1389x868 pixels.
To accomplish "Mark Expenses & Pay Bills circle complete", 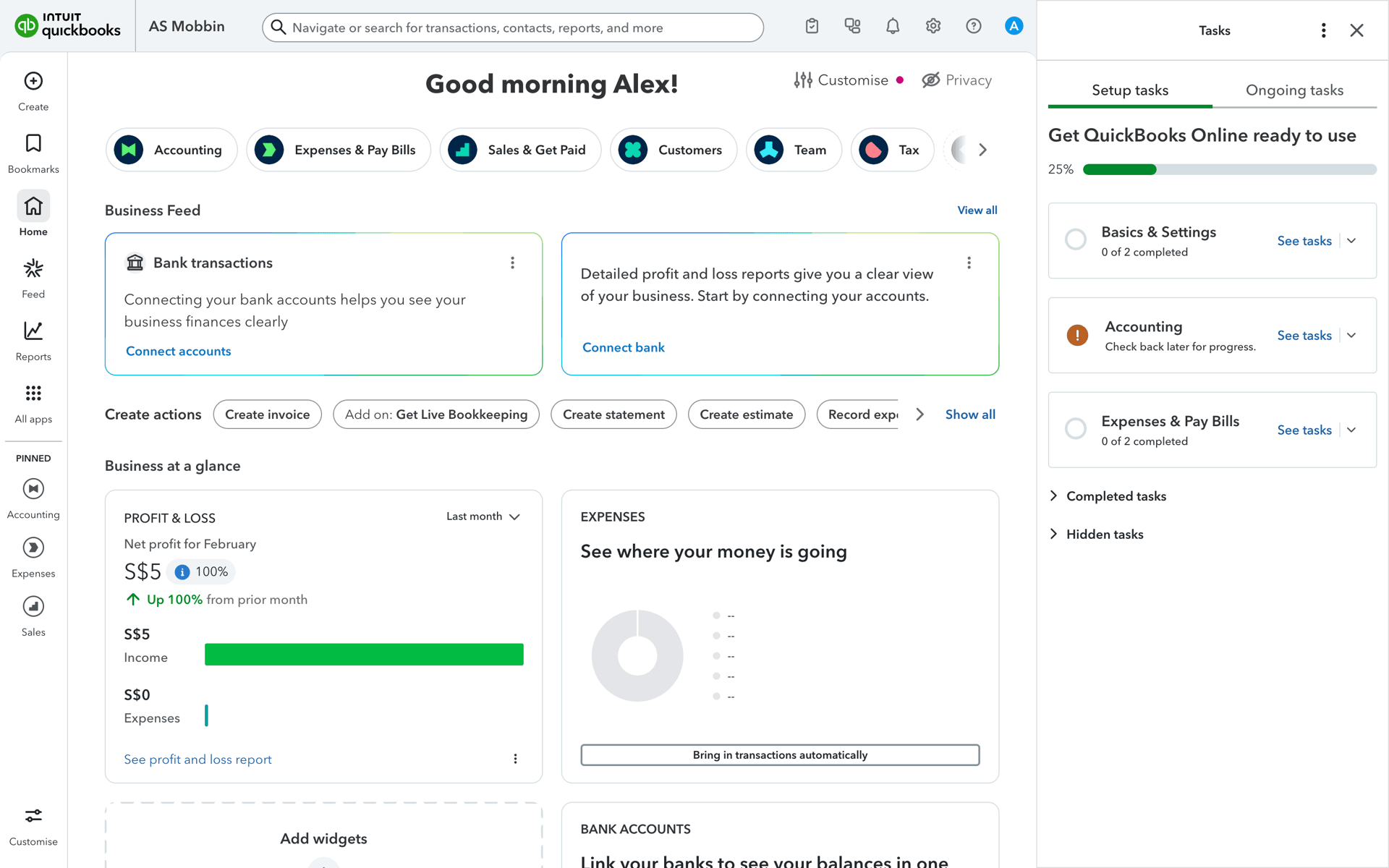I will 1076,429.
